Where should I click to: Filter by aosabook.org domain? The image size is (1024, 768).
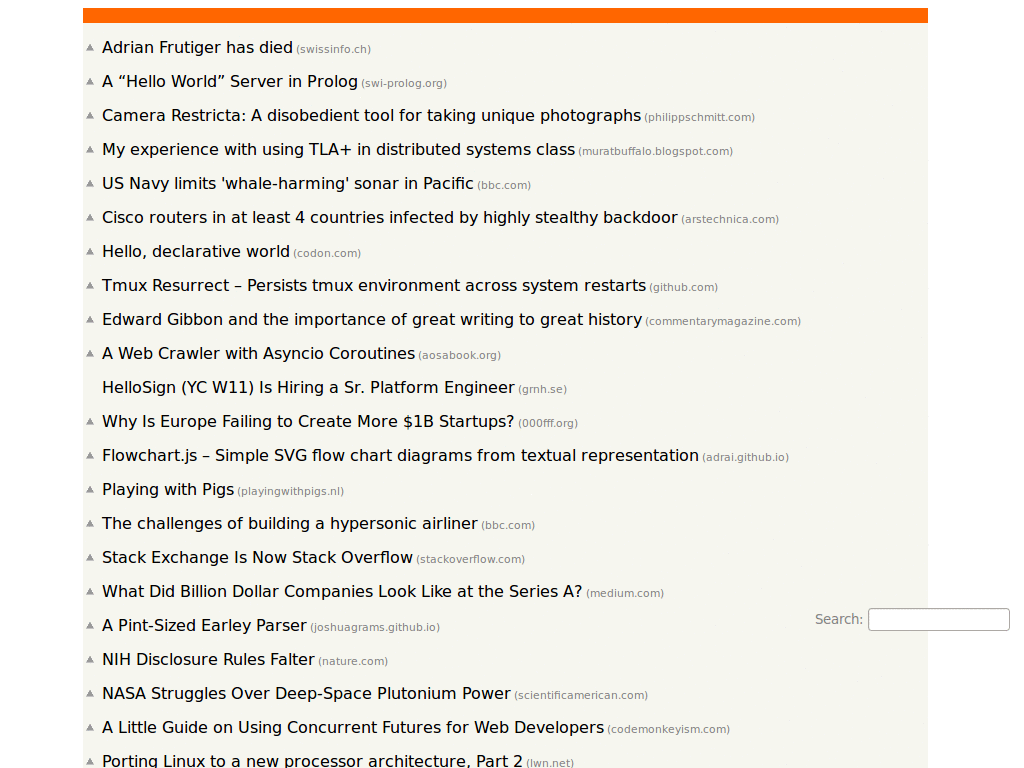click(460, 355)
